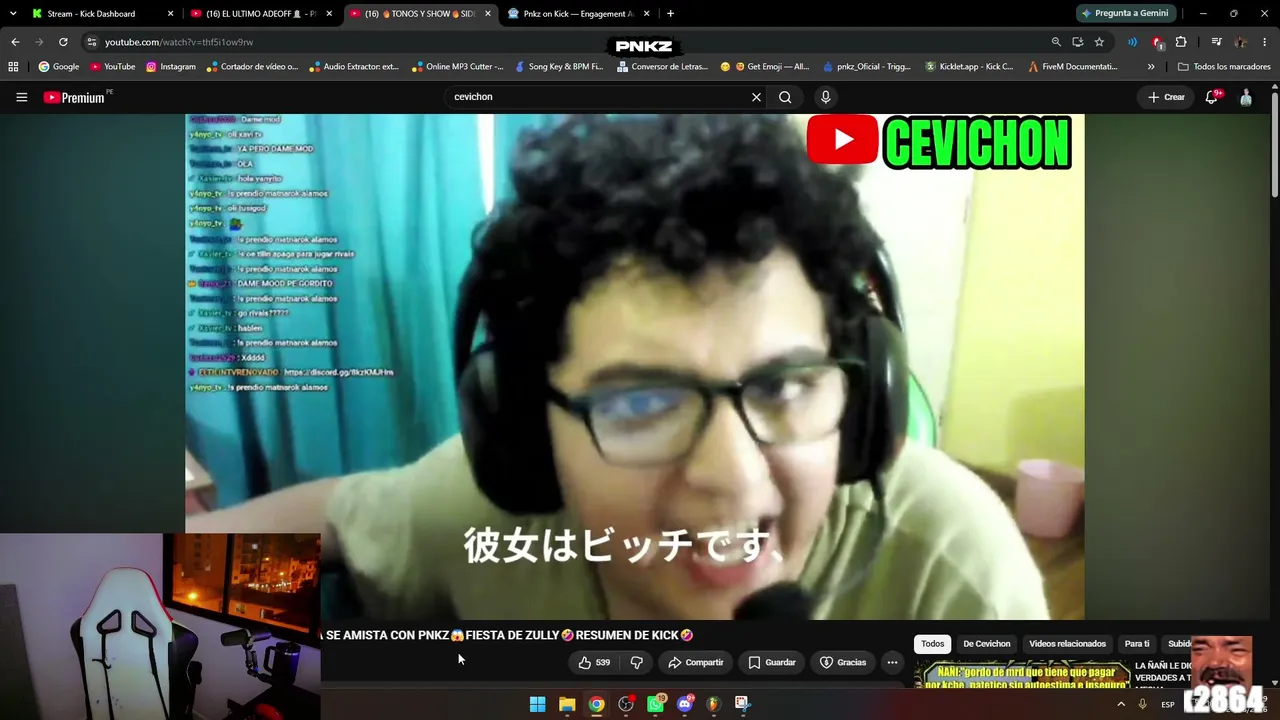1280x720 pixels.
Task: Open the YouTube guide hamburger menu
Action: click(x=21, y=97)
